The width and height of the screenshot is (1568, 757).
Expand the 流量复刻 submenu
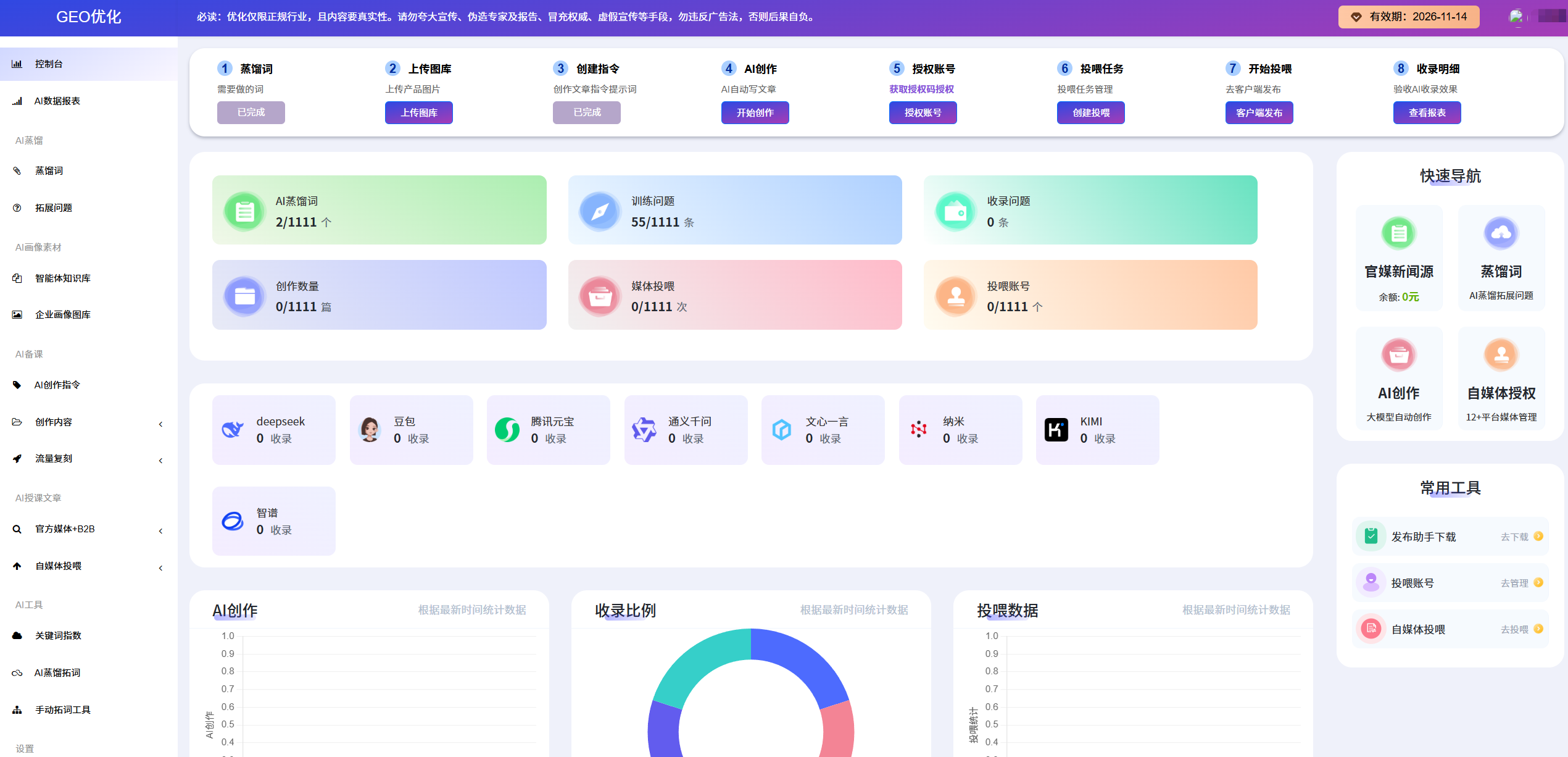pyautogui.click(x=56, y=458)
